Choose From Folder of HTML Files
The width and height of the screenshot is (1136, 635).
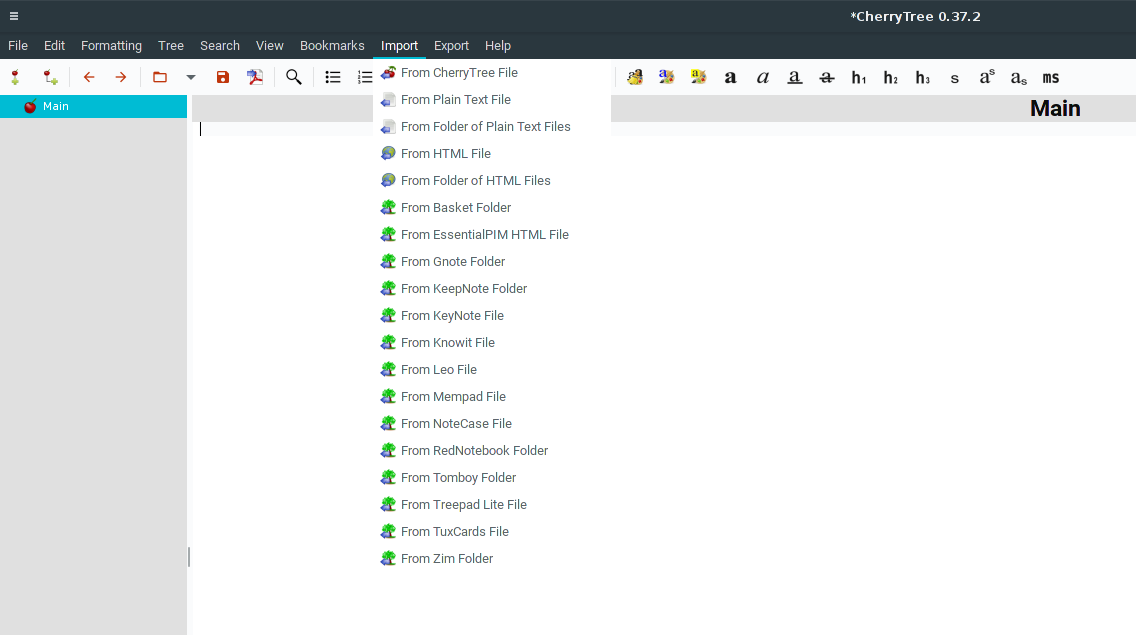coord(492,180)
